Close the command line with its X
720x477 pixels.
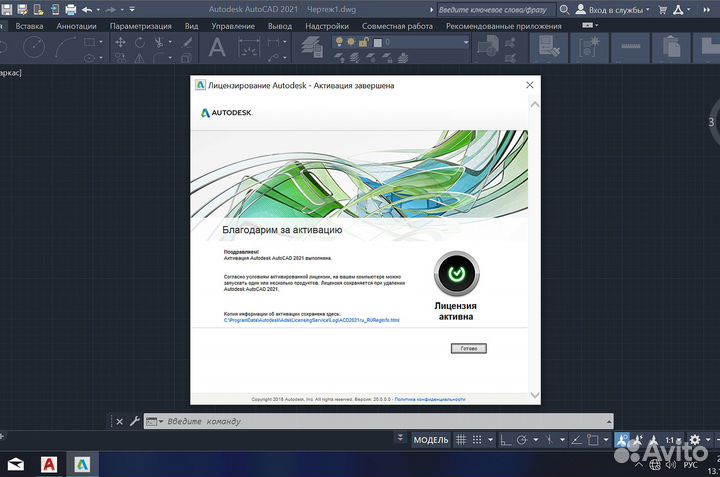[x=119, y=421]
